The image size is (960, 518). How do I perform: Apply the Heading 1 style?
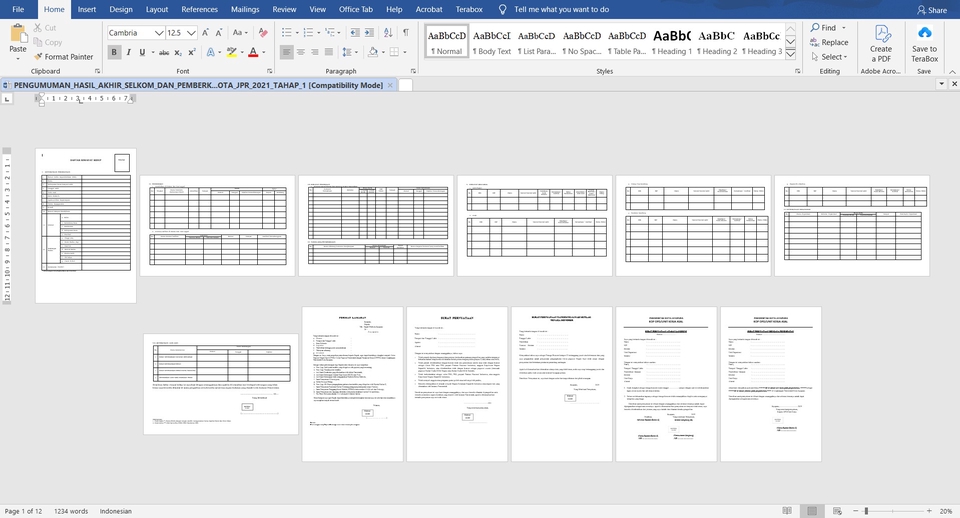pos(672,42)
